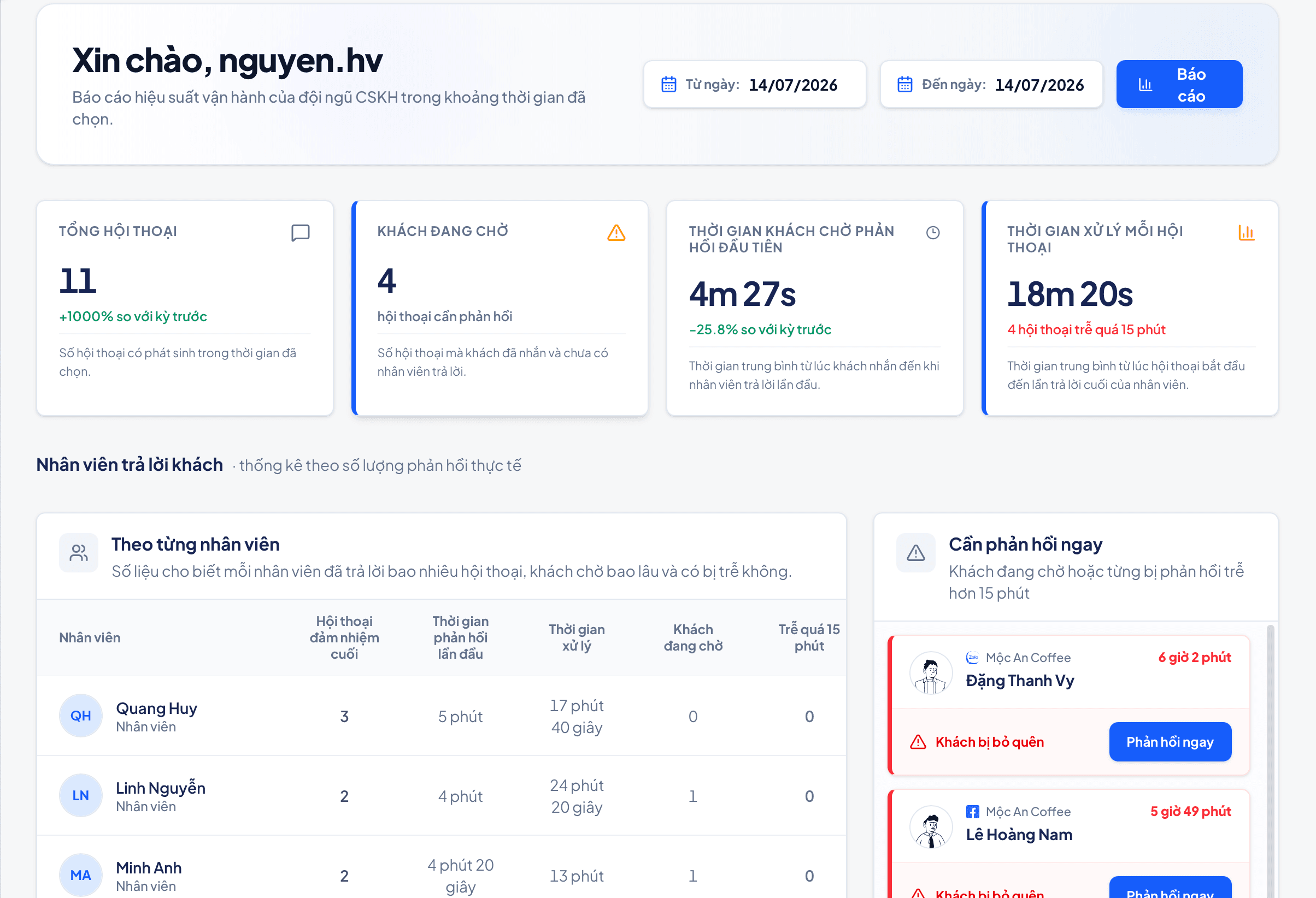Click the Nhân viên trả lời khách heading
Screen dimensions: 1316x898
click(x=130, y=464)
